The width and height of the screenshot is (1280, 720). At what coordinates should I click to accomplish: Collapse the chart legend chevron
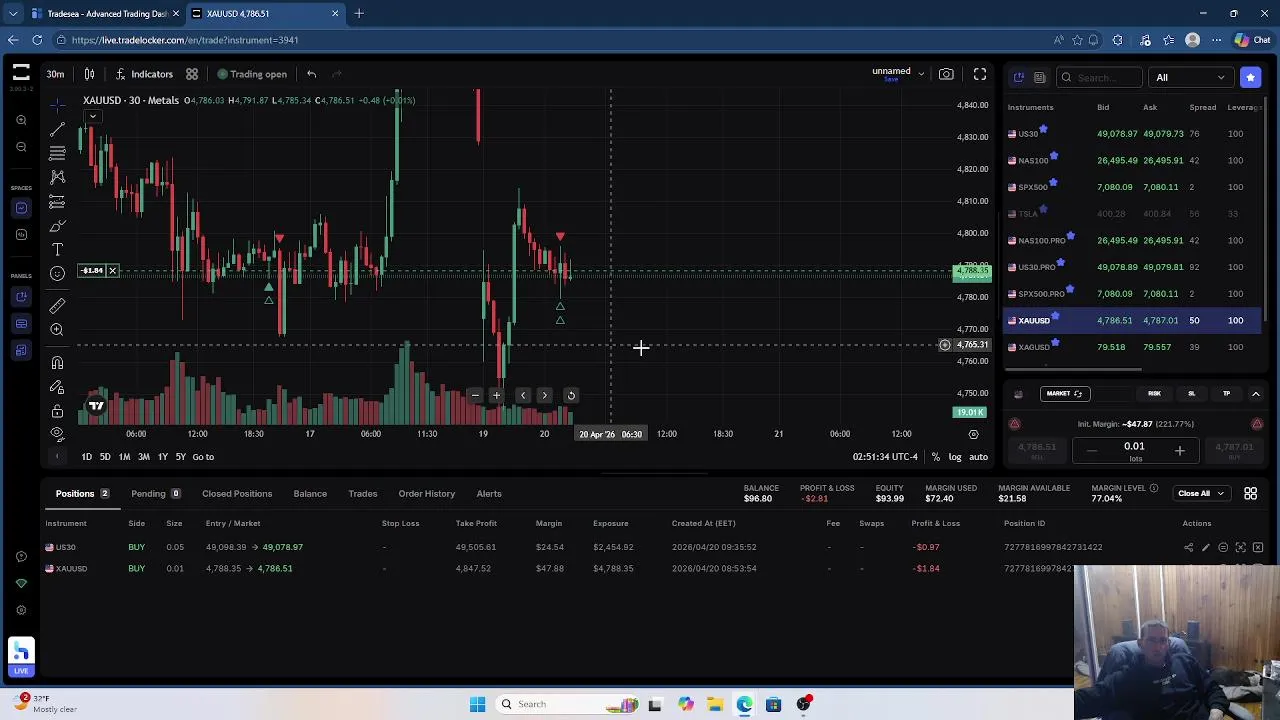(92, 116)
